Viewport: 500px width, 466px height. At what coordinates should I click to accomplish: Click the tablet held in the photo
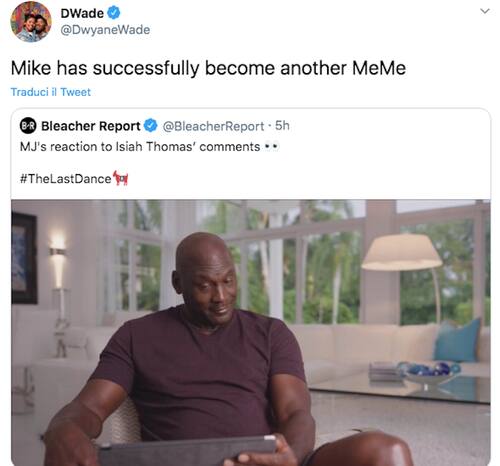(x=187, y=452)
